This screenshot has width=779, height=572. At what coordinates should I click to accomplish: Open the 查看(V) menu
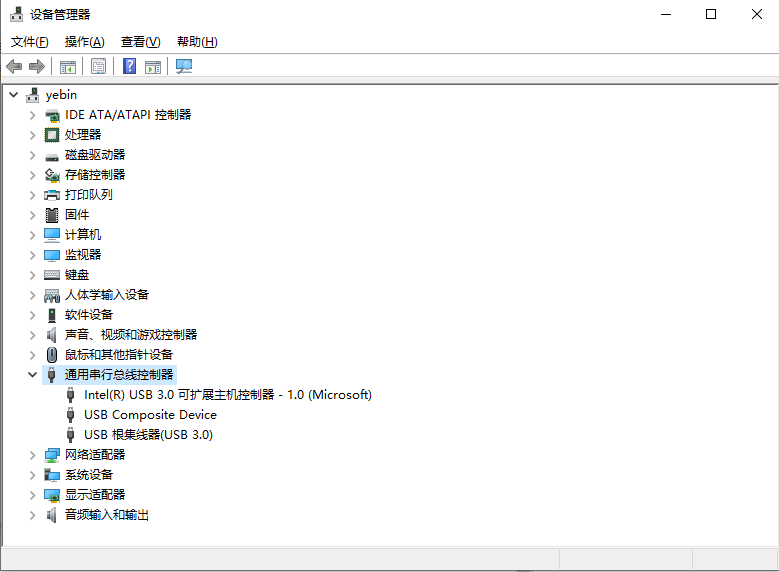(x=140, y=42)
